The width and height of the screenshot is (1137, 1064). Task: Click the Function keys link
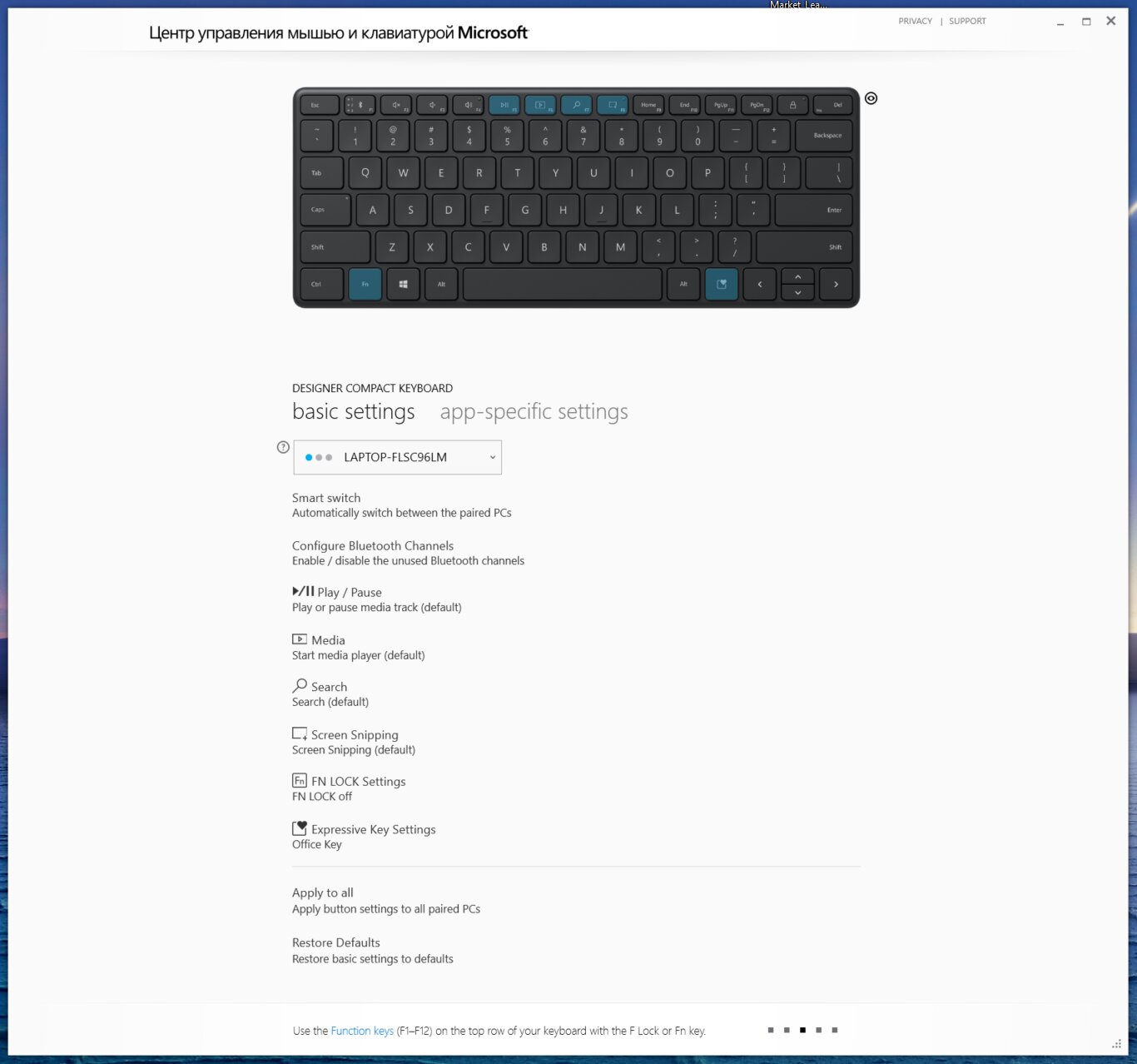(362, 1031)
